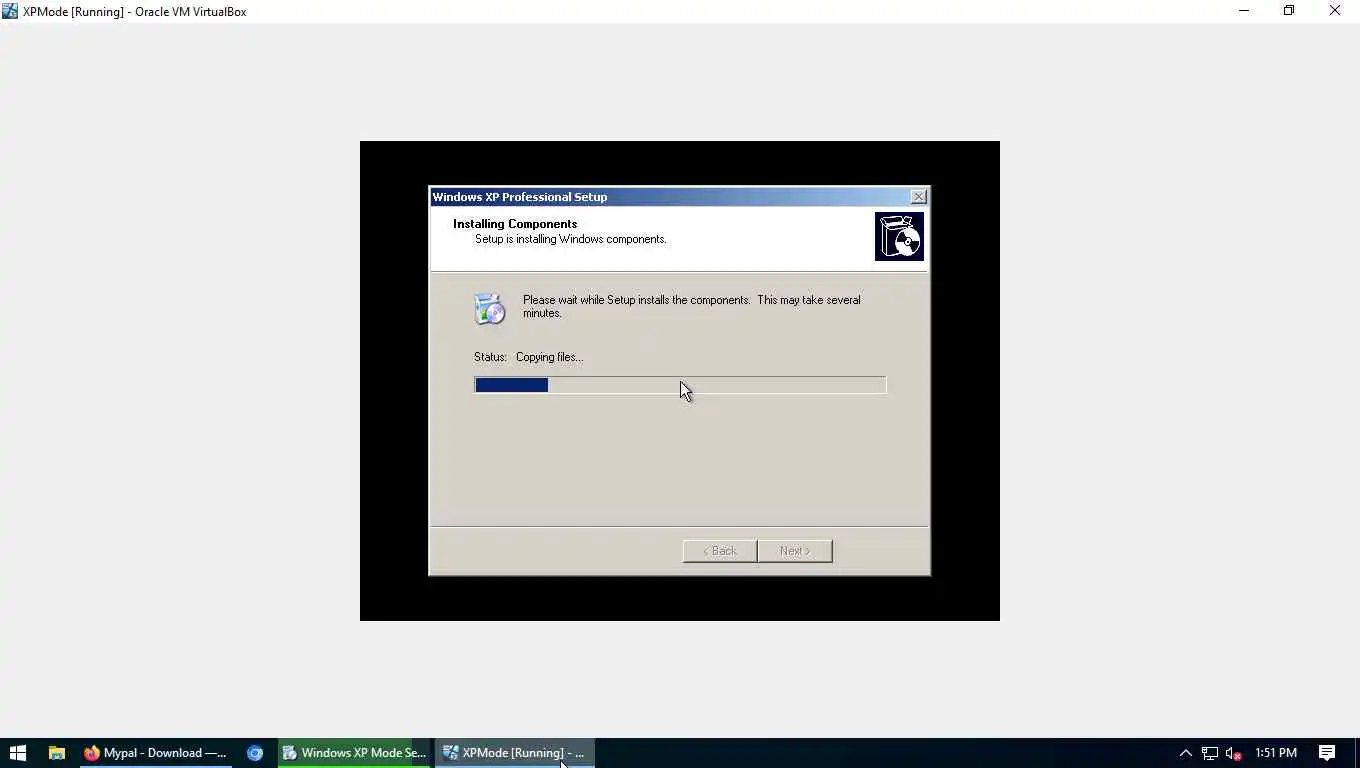
Task: Click 'Status: Copying files...' text
Action: point(528,357)
